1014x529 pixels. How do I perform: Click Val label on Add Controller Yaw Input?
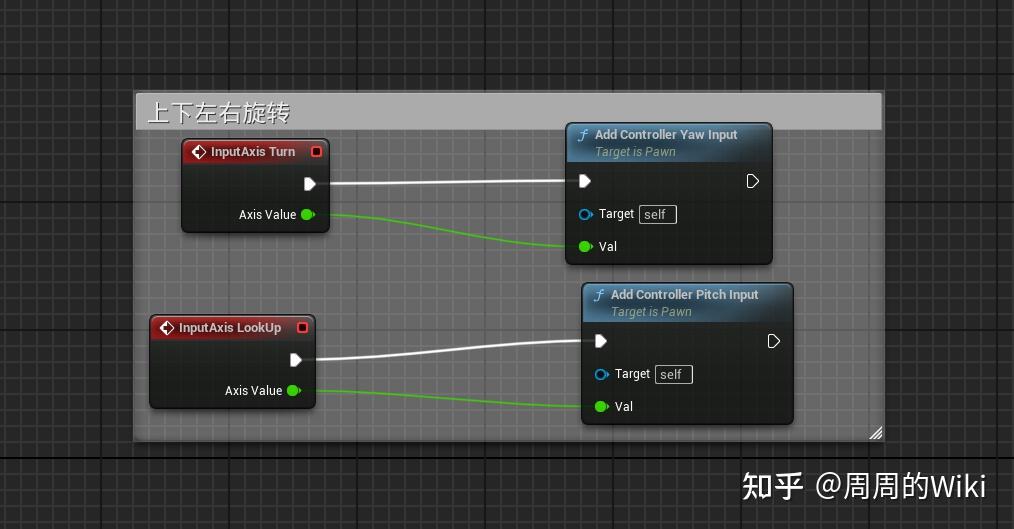point(608,246)
